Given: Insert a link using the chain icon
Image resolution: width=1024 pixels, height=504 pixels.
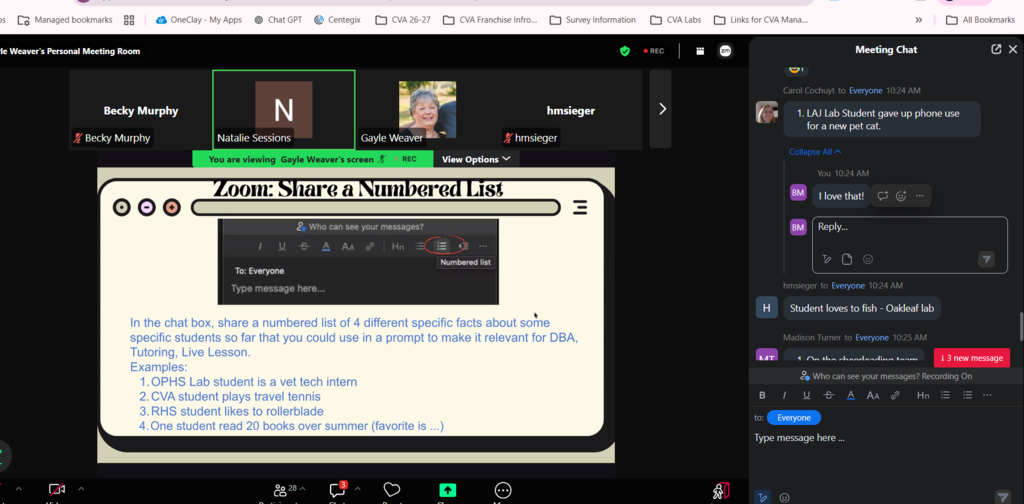Looking at the screenshot, I should click(x=895, y=395).
